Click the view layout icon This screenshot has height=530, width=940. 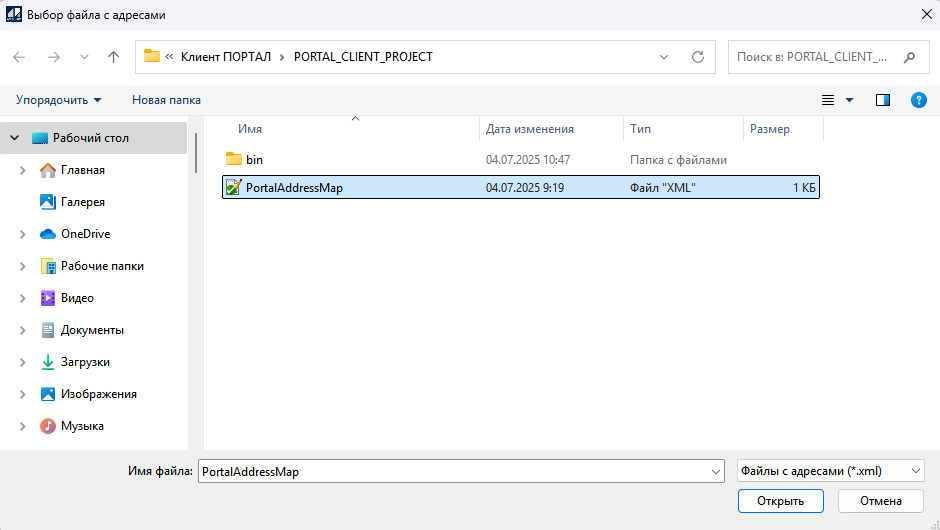point(828,100)
